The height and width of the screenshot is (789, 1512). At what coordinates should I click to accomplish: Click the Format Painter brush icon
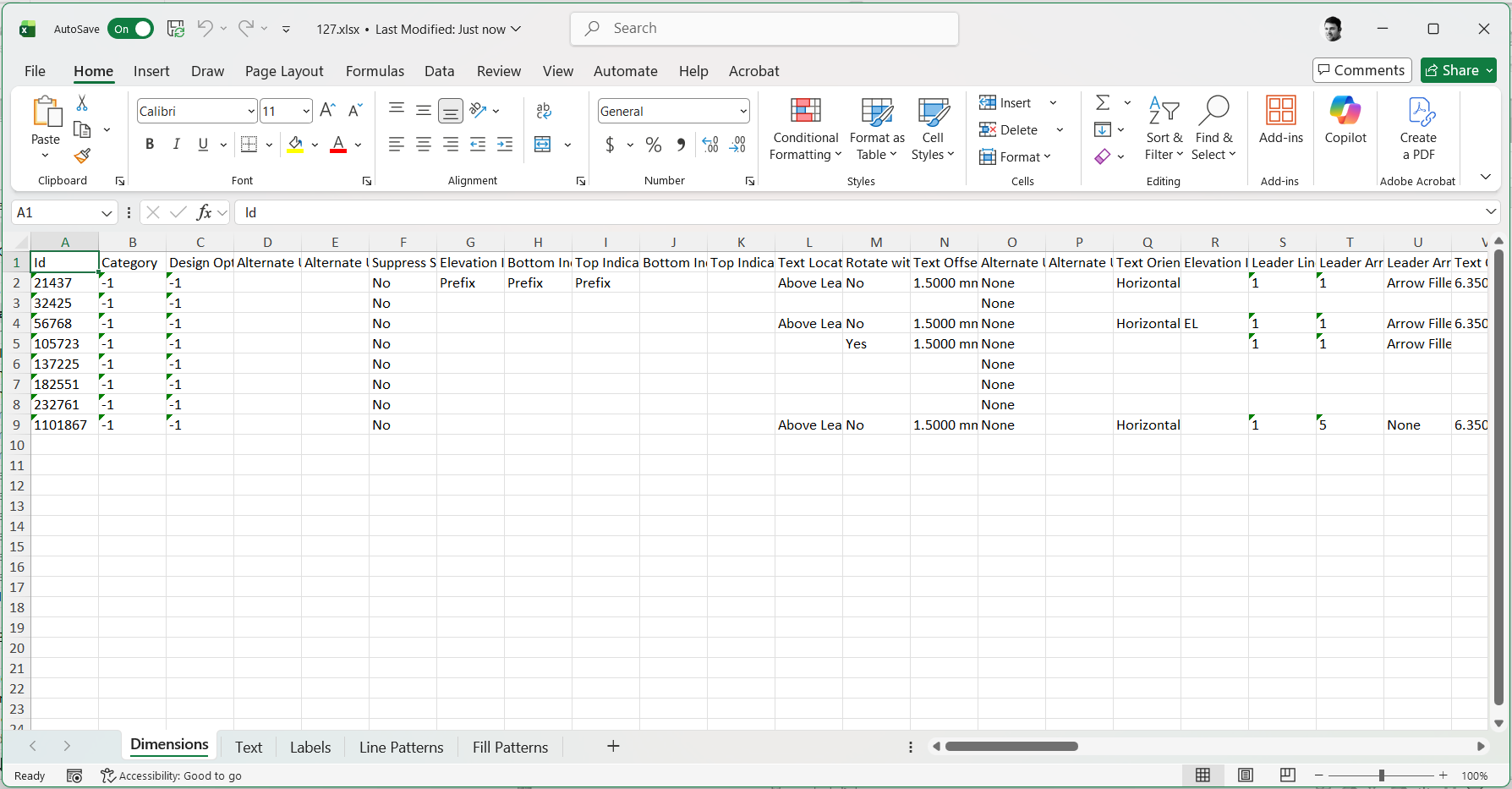[82, 156]
